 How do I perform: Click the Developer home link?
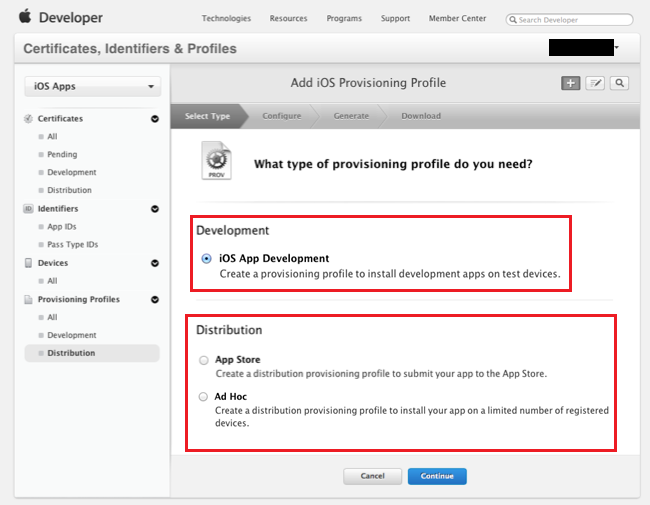pyautogui.click(x=70, y=17)
